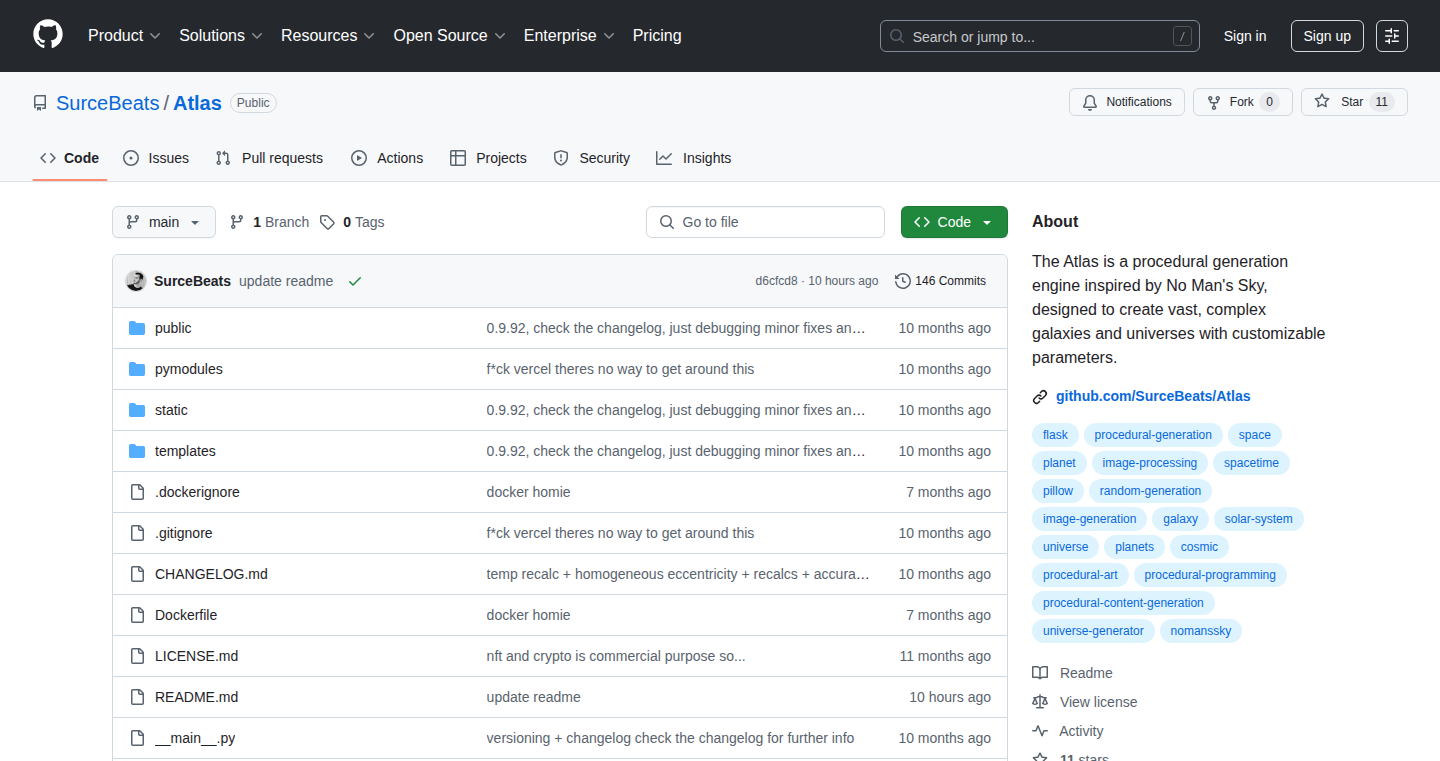Click the link icon beside github.com/SurceBeats/Atlas
This screenshot has height=761, width=1440.
[1040, 396]
